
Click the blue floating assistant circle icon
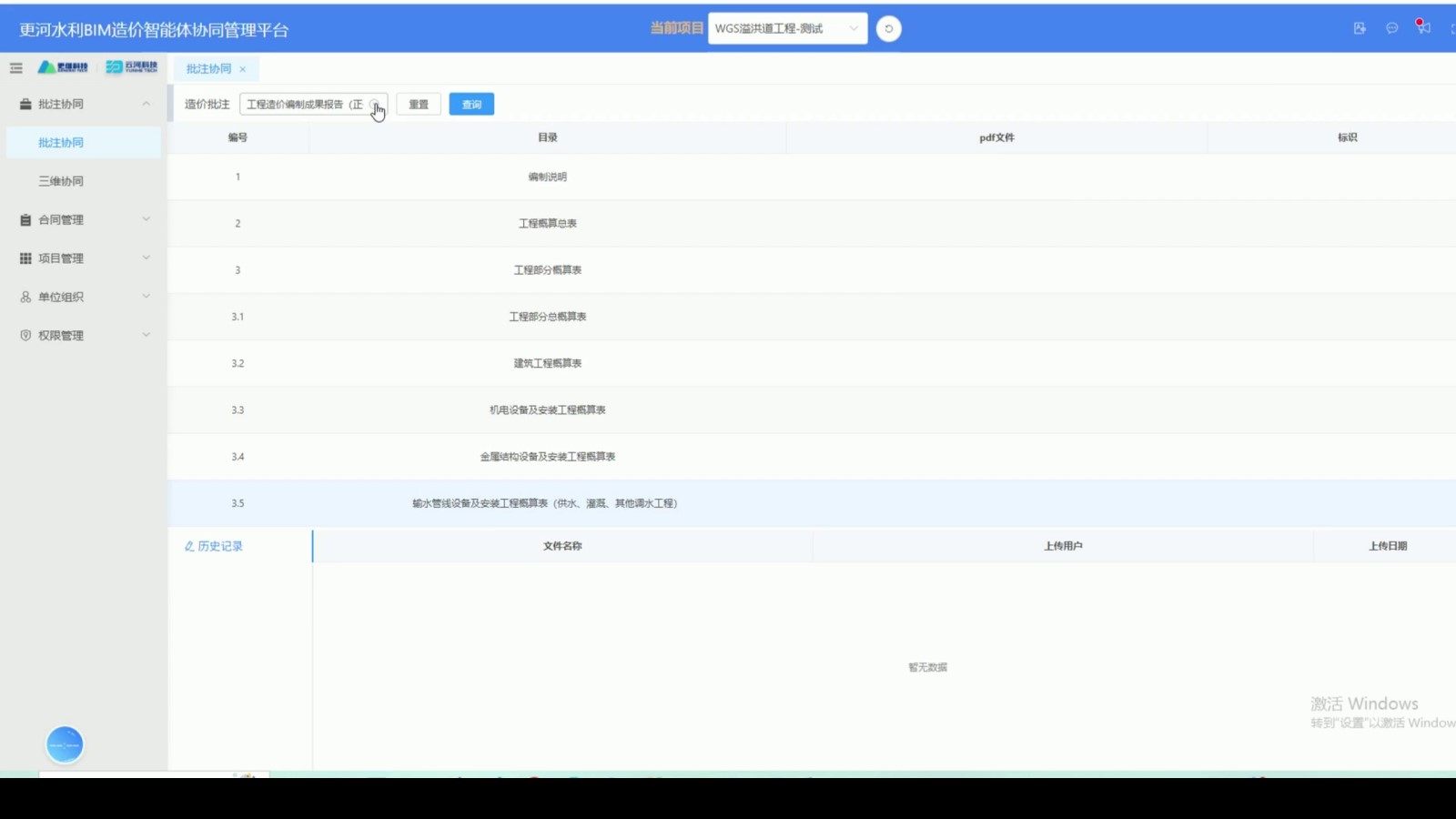tap(65, 744)
